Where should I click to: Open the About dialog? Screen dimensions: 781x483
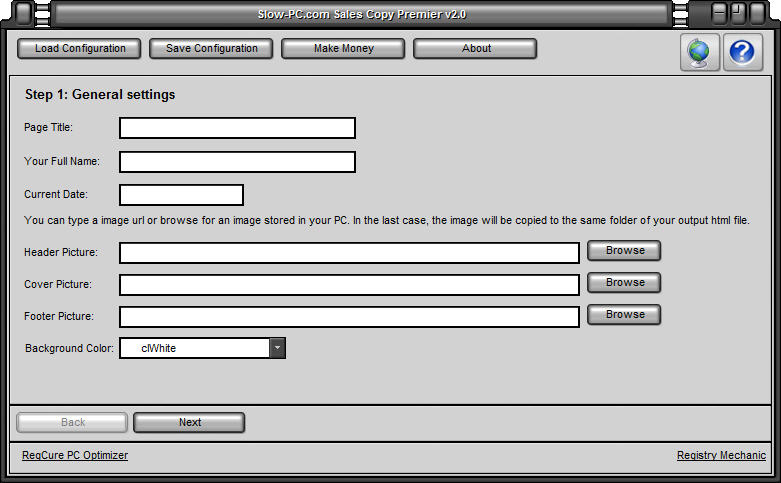click(475, 48)
